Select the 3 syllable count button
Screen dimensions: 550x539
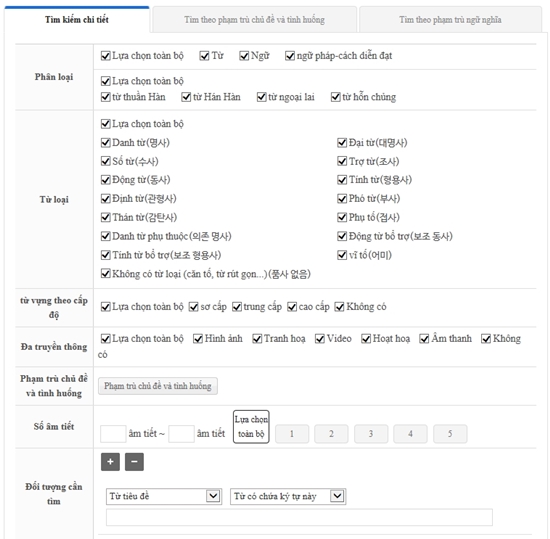[x=371, y=434]
